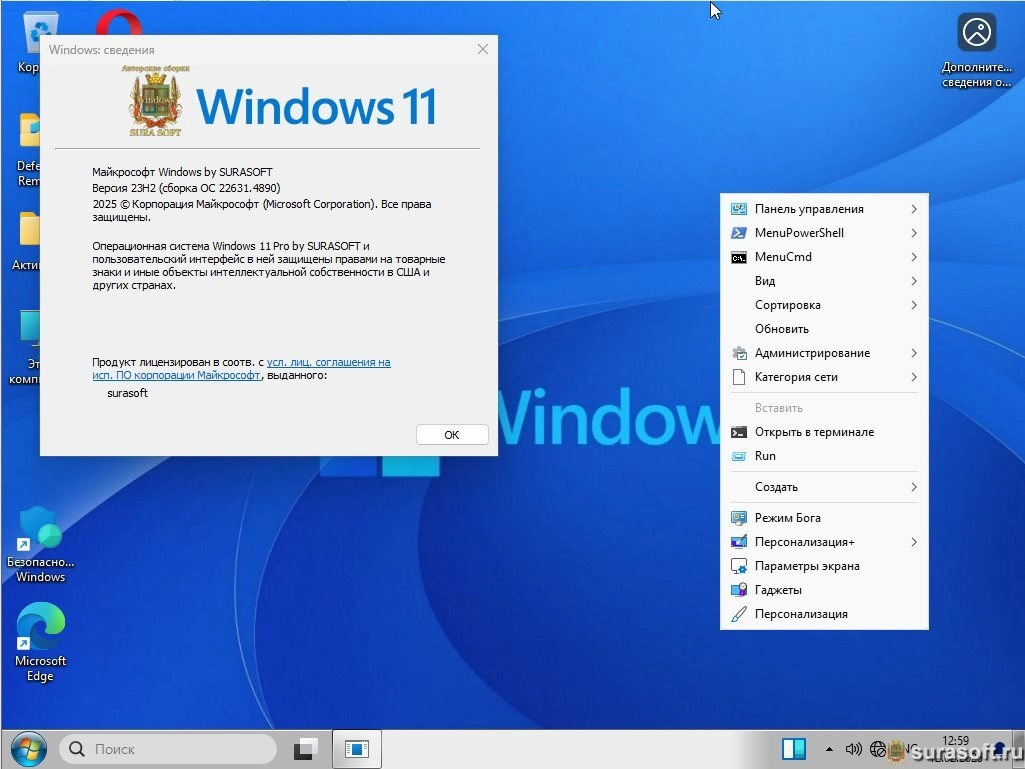Click the SURA SOFT crest logo in dialog
Image resolution: width=1025 pixels, height=769 pixels.
(x=155, y=101)
